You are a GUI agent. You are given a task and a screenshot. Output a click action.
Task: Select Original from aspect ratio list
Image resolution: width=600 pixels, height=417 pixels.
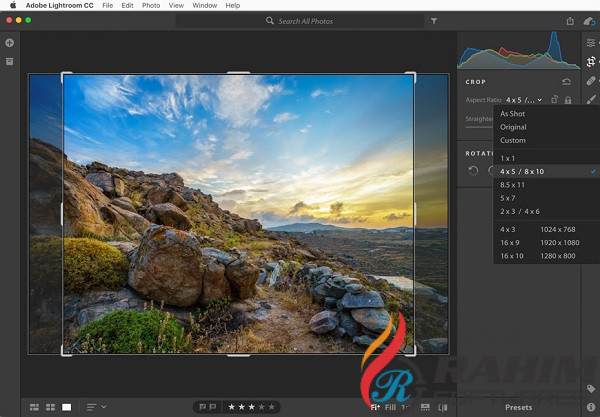pyautogui.click(x=513, y=127)
